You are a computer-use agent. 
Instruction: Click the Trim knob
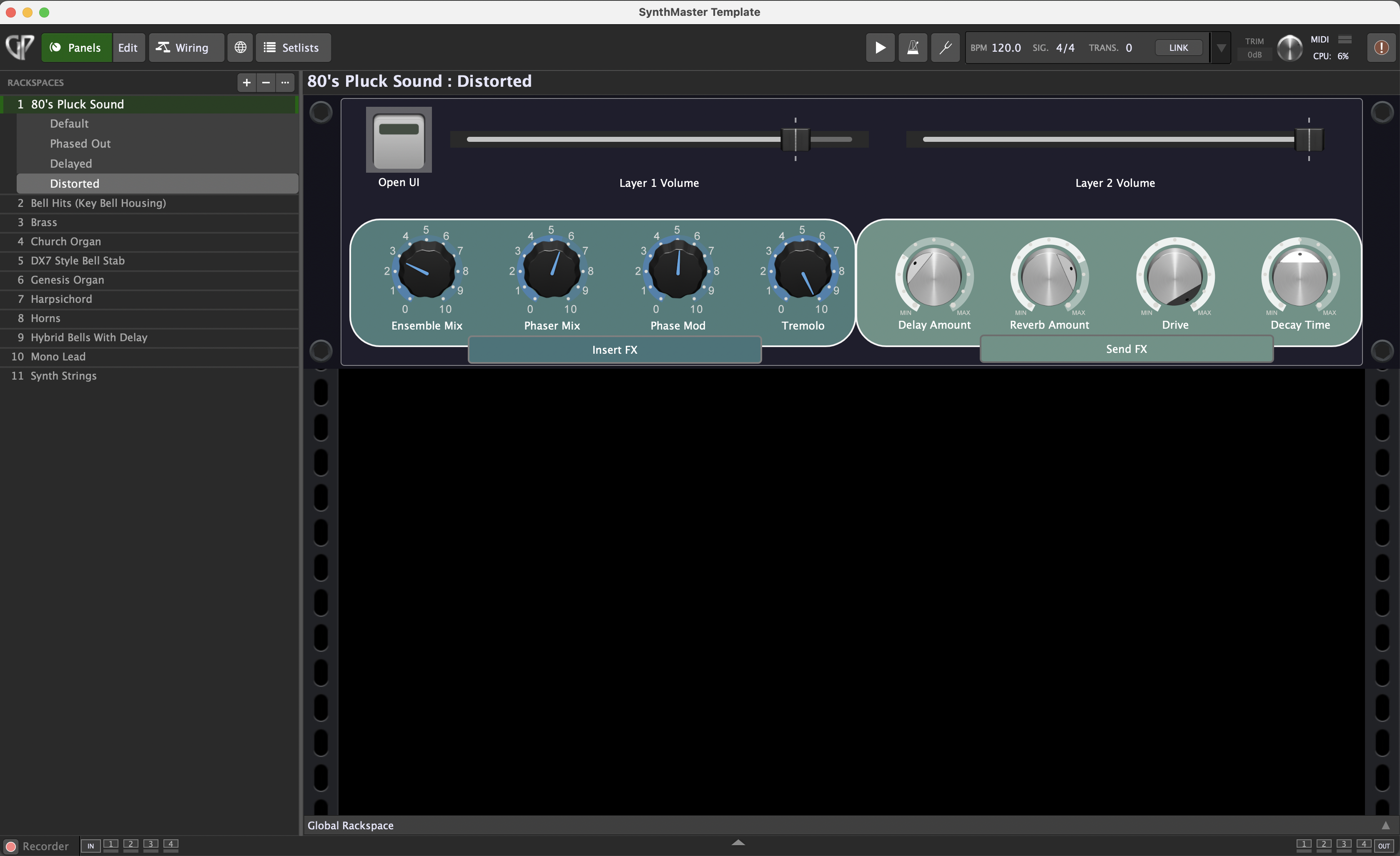pyautogui.click(x=1290, y=48)
